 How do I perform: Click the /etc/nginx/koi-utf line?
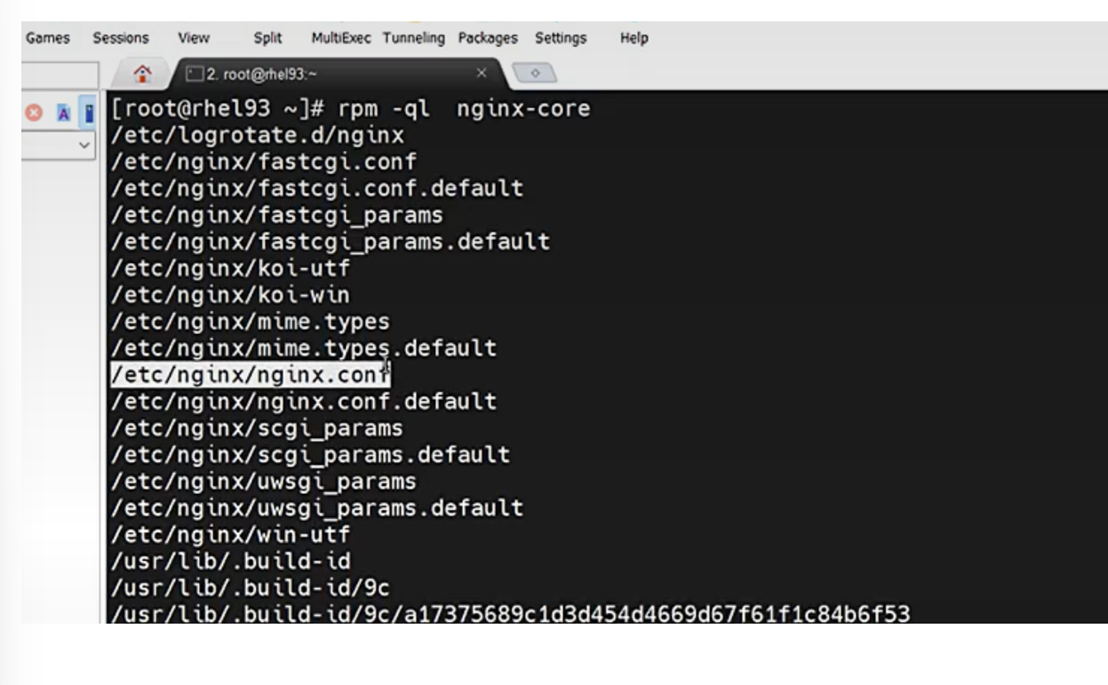pos(230,269)
